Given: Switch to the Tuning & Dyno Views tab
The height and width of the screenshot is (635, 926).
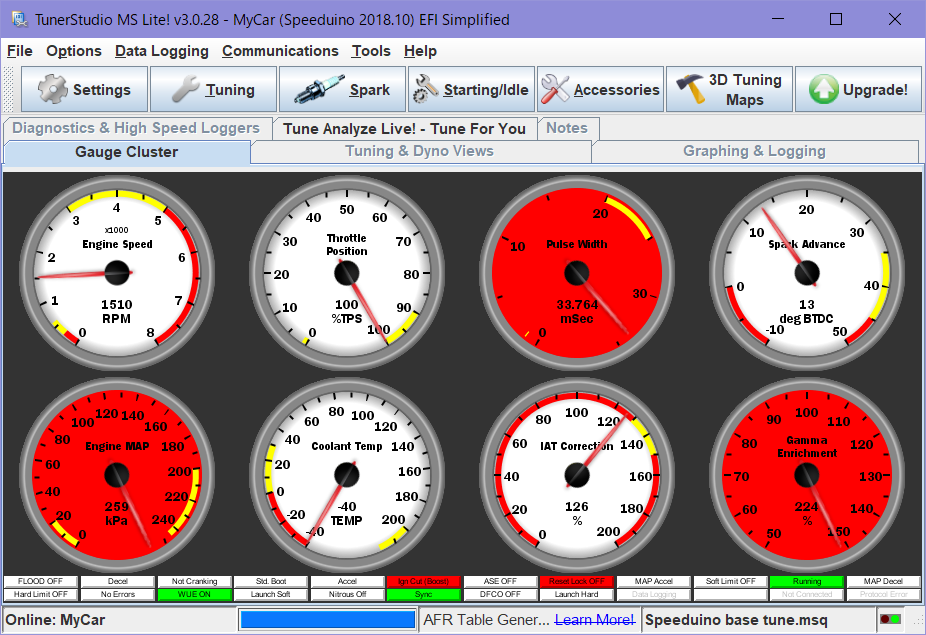Looking at the screenshot, I should 420,151.
